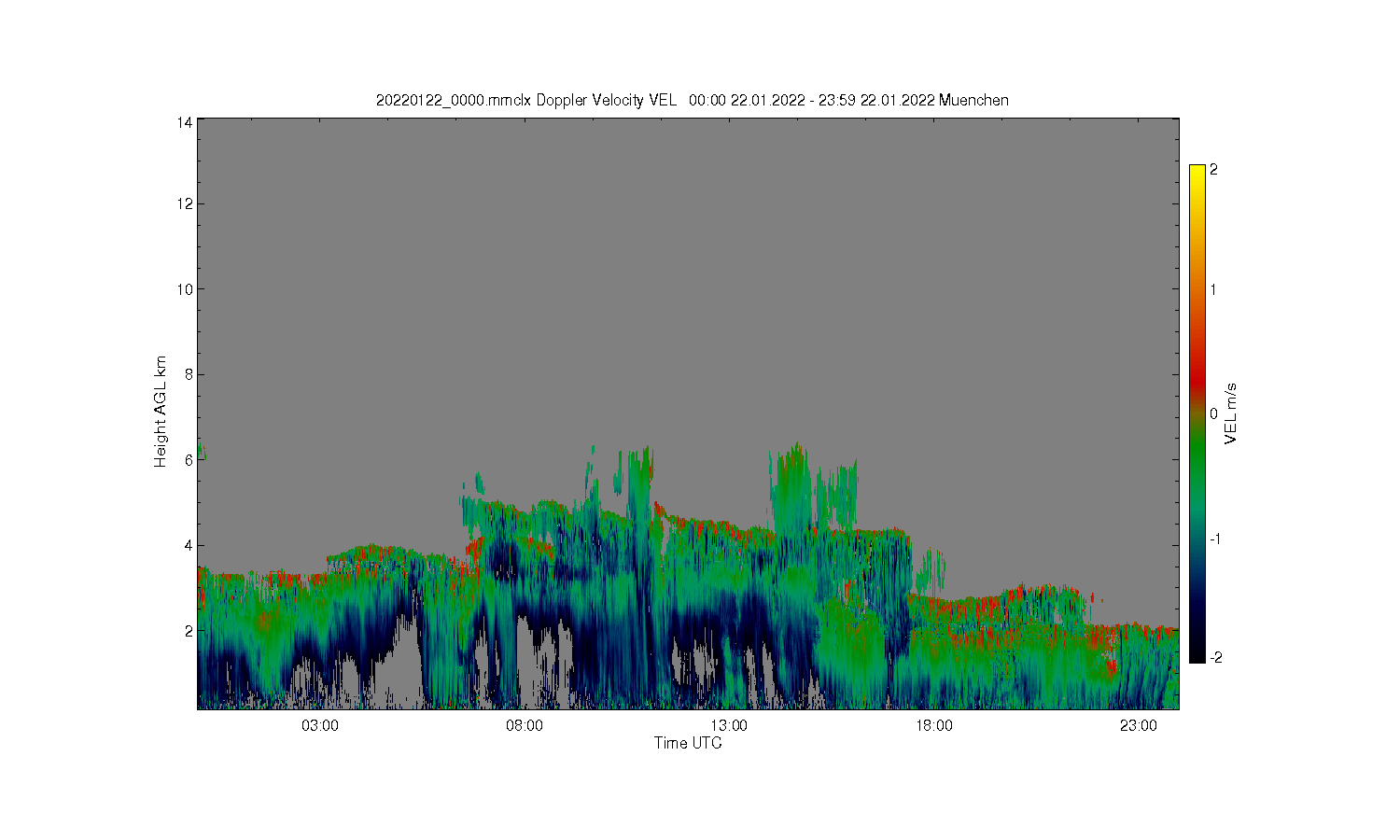Click the VEL color bar scale
The width and height of the screenshot is (1400, 840).
(1197, 413)
